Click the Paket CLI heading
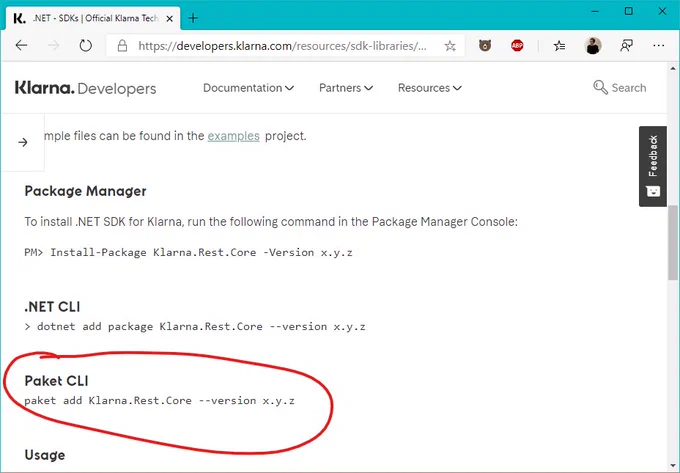This screenshot has height=473, width=680. 56,381
